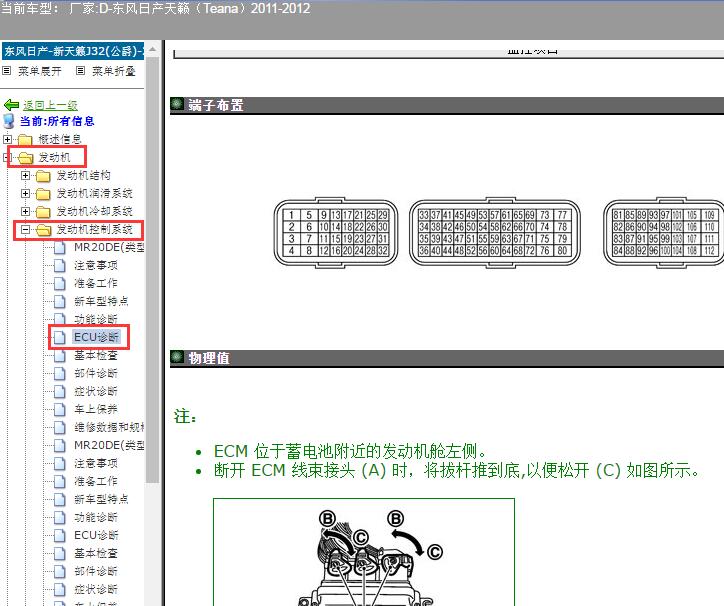Click the left panel scrollbar up arrow
Viewport: 724px width, 606px height.
point(152,49)
